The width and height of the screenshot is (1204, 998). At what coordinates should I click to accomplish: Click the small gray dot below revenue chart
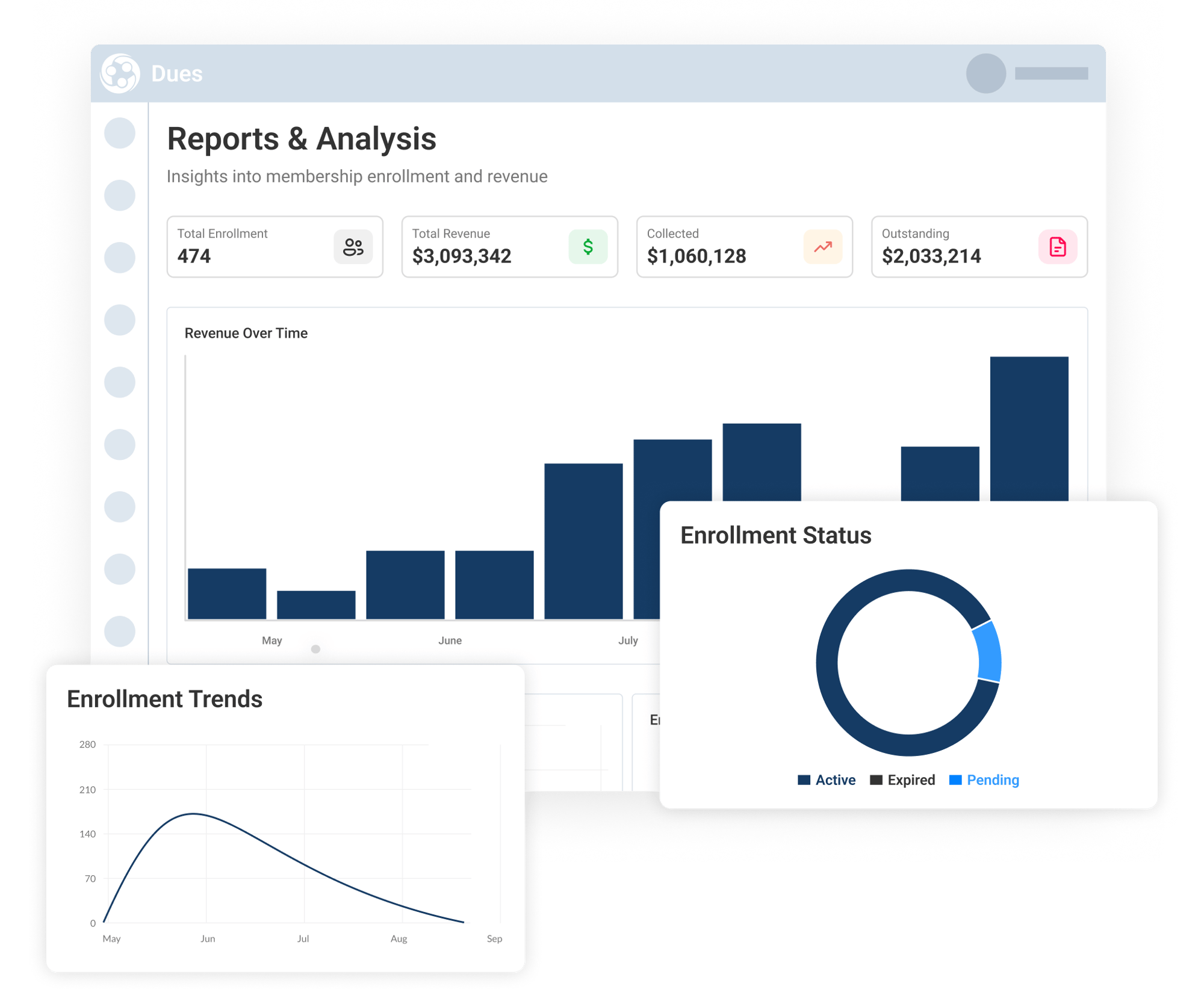(x=315, y=649)
